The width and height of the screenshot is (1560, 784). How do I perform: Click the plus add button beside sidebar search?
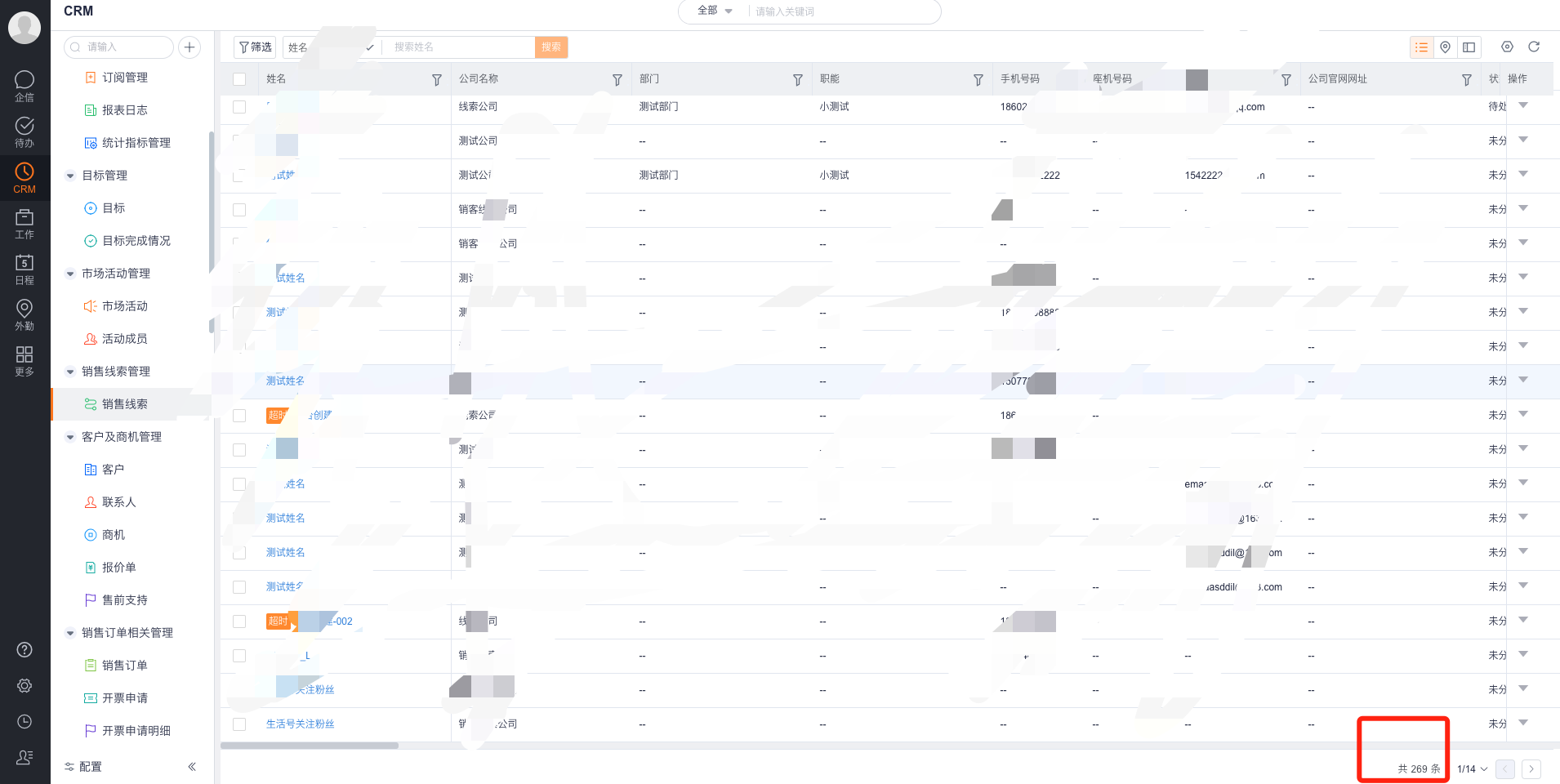click(x=189, y=47)
